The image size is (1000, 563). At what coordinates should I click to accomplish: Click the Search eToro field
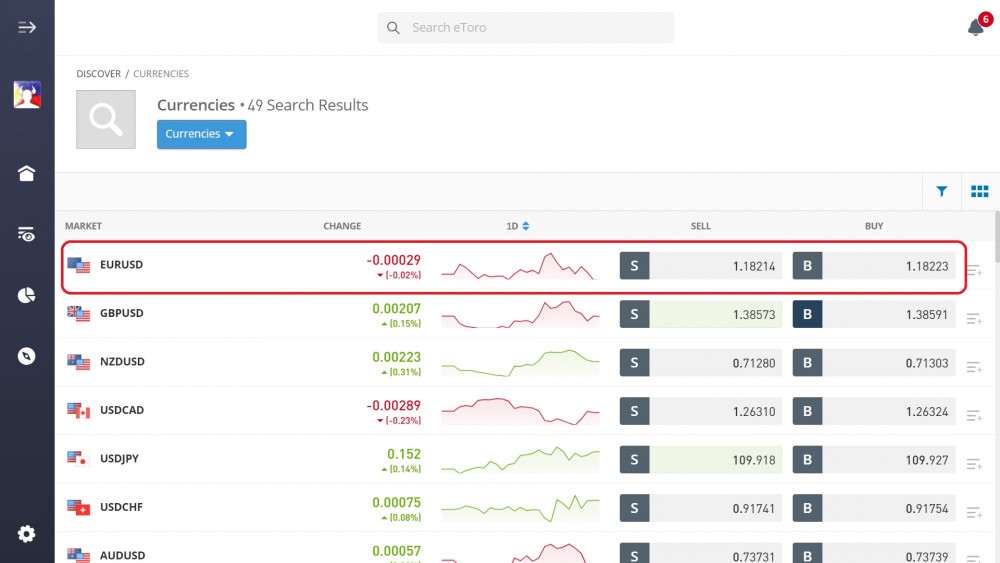pyautogui.click(x=526, y=27)
